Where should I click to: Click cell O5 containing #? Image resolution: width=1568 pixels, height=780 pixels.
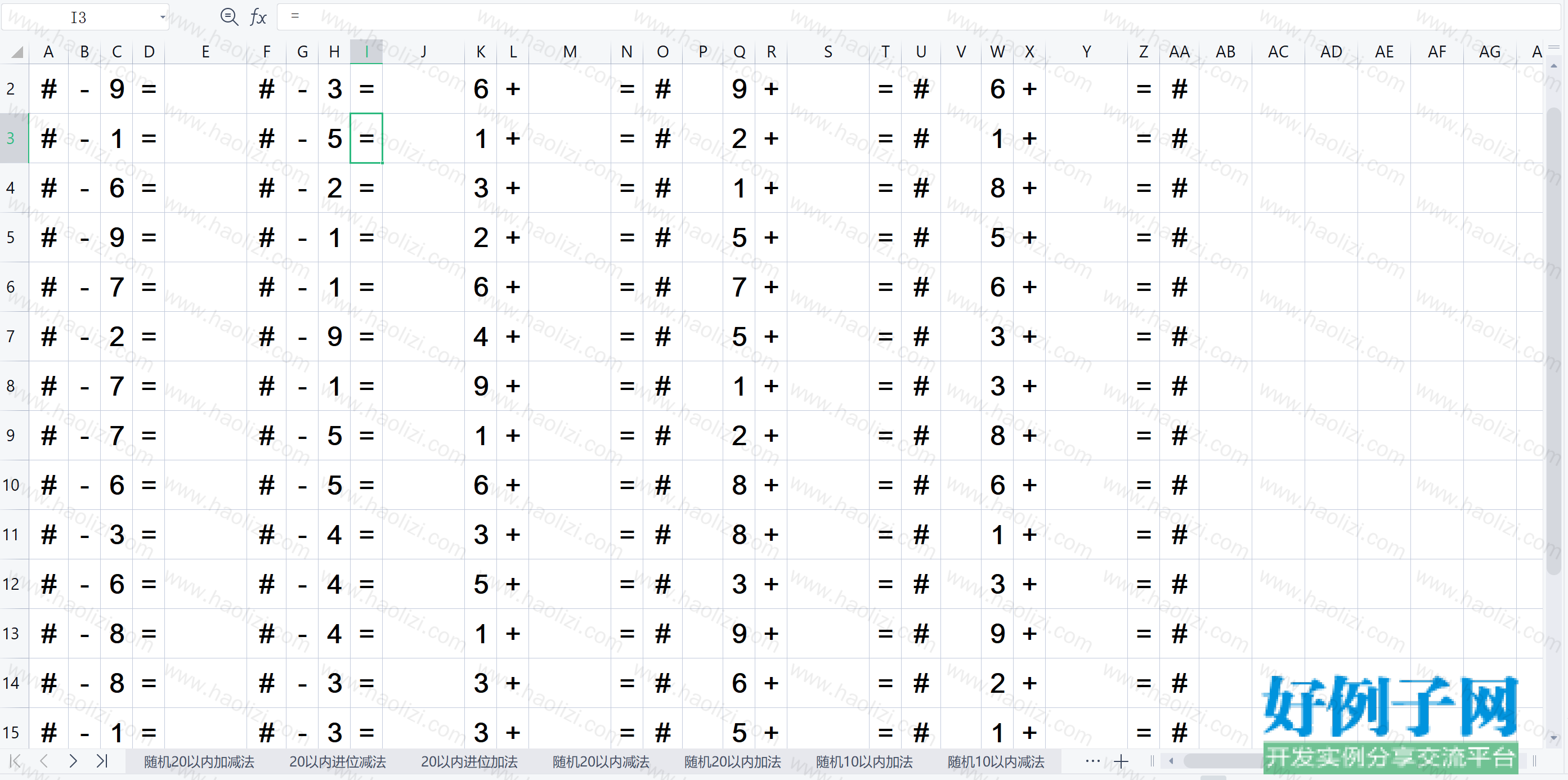663,237
